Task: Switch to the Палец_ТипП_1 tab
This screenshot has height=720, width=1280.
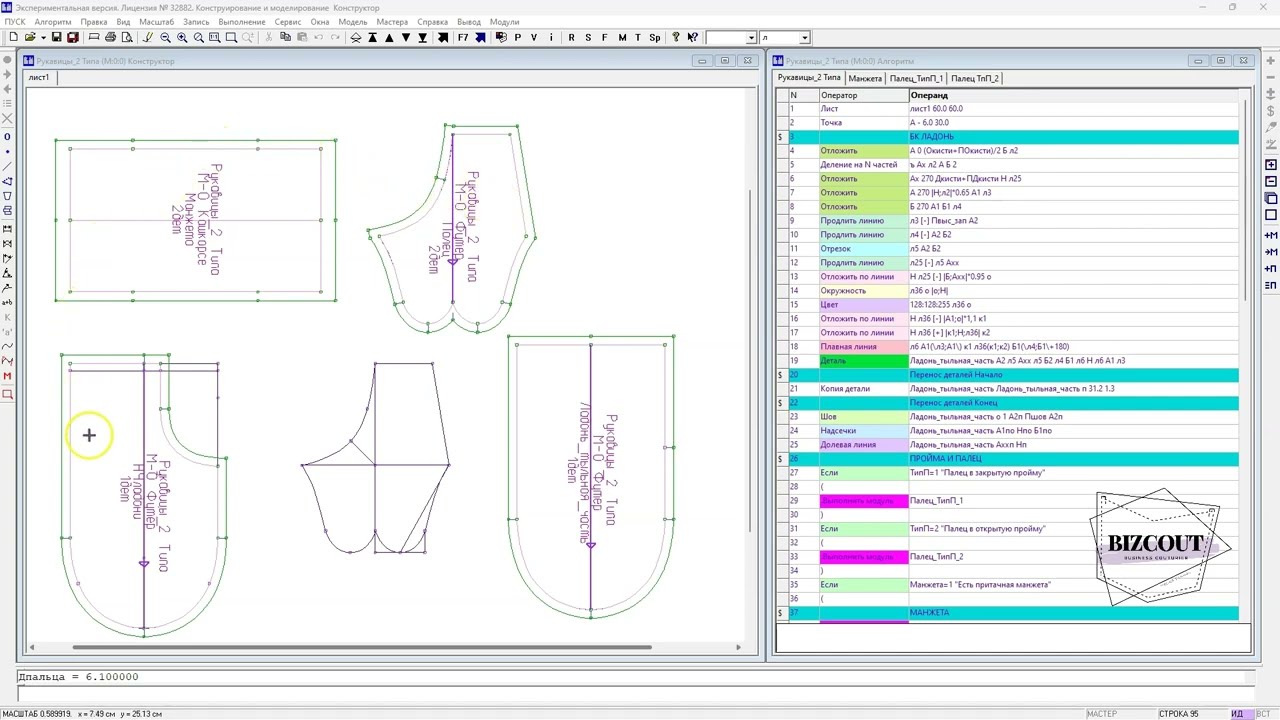Action: coord(916,78)
